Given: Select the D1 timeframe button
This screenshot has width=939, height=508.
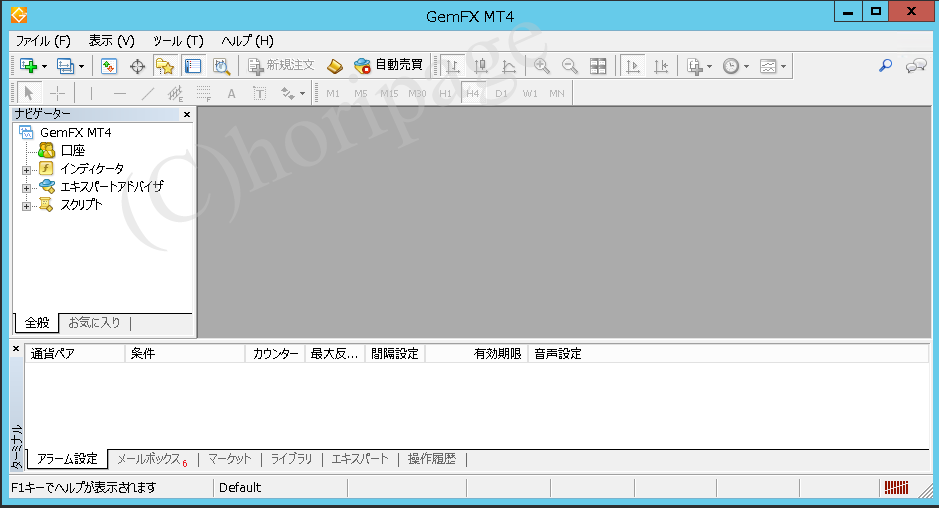Looking at the screenshot, I should [501, 93].
